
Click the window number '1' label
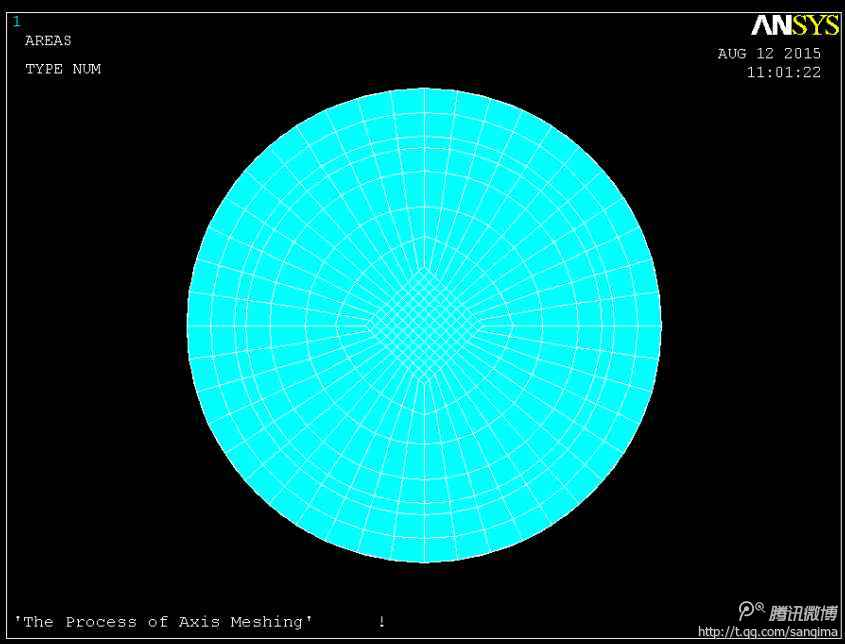click(17, 22)
